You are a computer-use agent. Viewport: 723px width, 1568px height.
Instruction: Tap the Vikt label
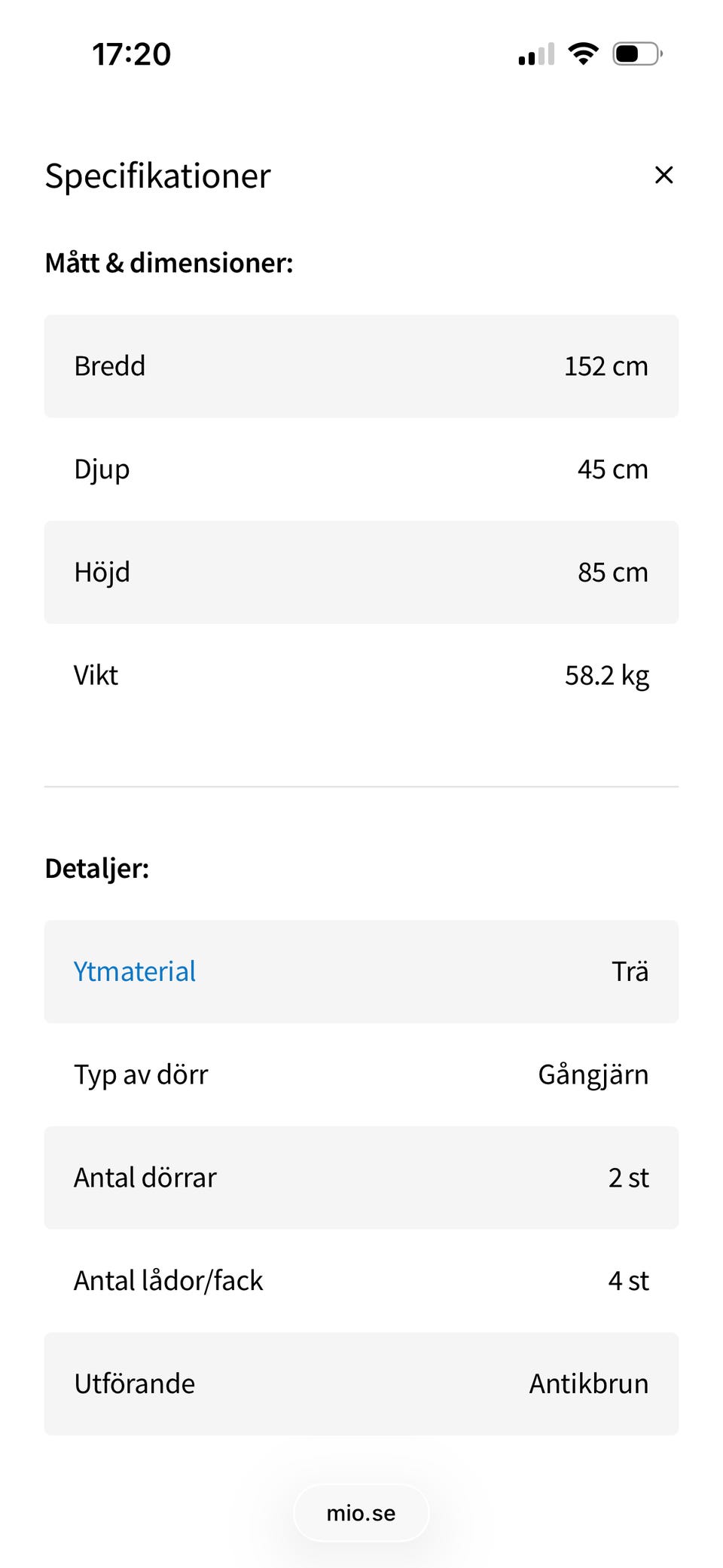(x=96, y=675)
